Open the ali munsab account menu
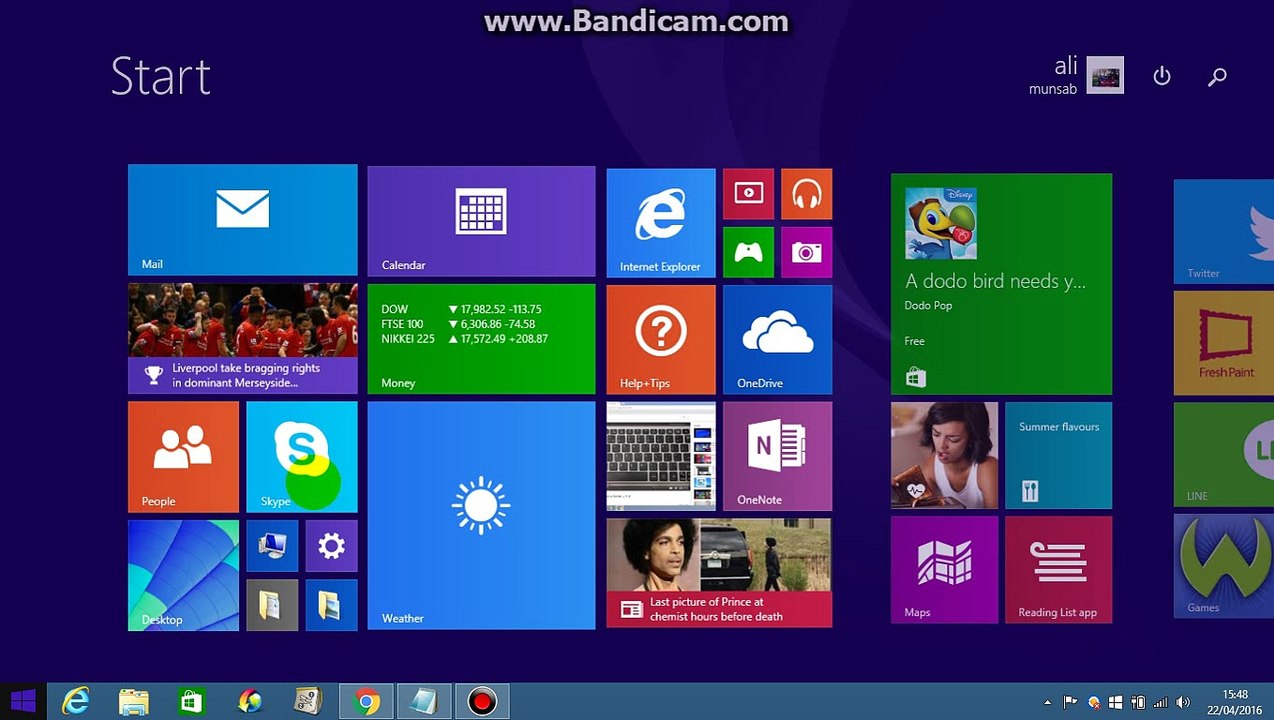 (1076, 76)
